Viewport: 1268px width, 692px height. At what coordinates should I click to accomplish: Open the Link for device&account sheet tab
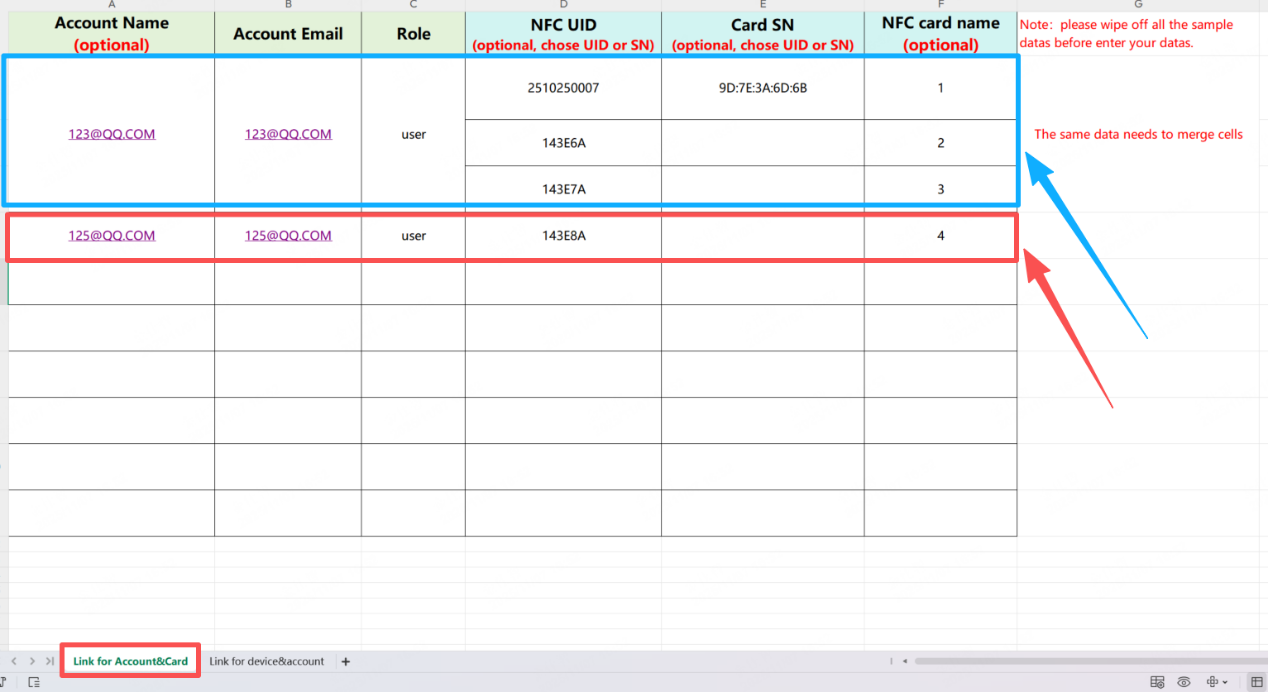(266, 661)
